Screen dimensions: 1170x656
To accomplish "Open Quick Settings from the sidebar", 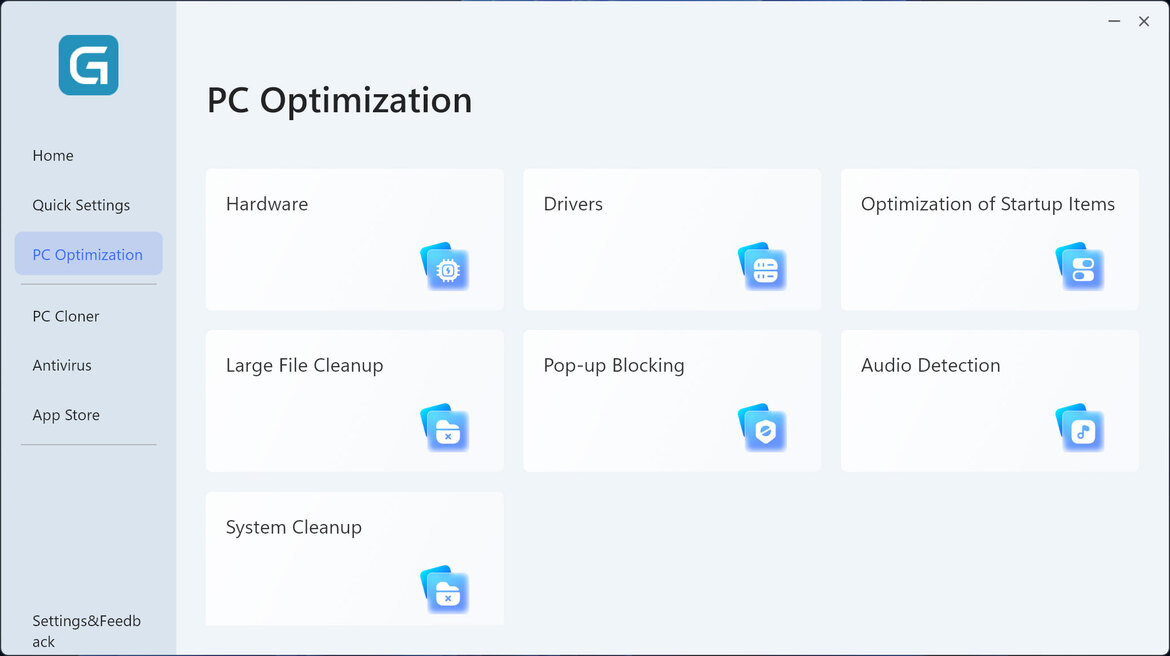I will (x=81, y=205).
